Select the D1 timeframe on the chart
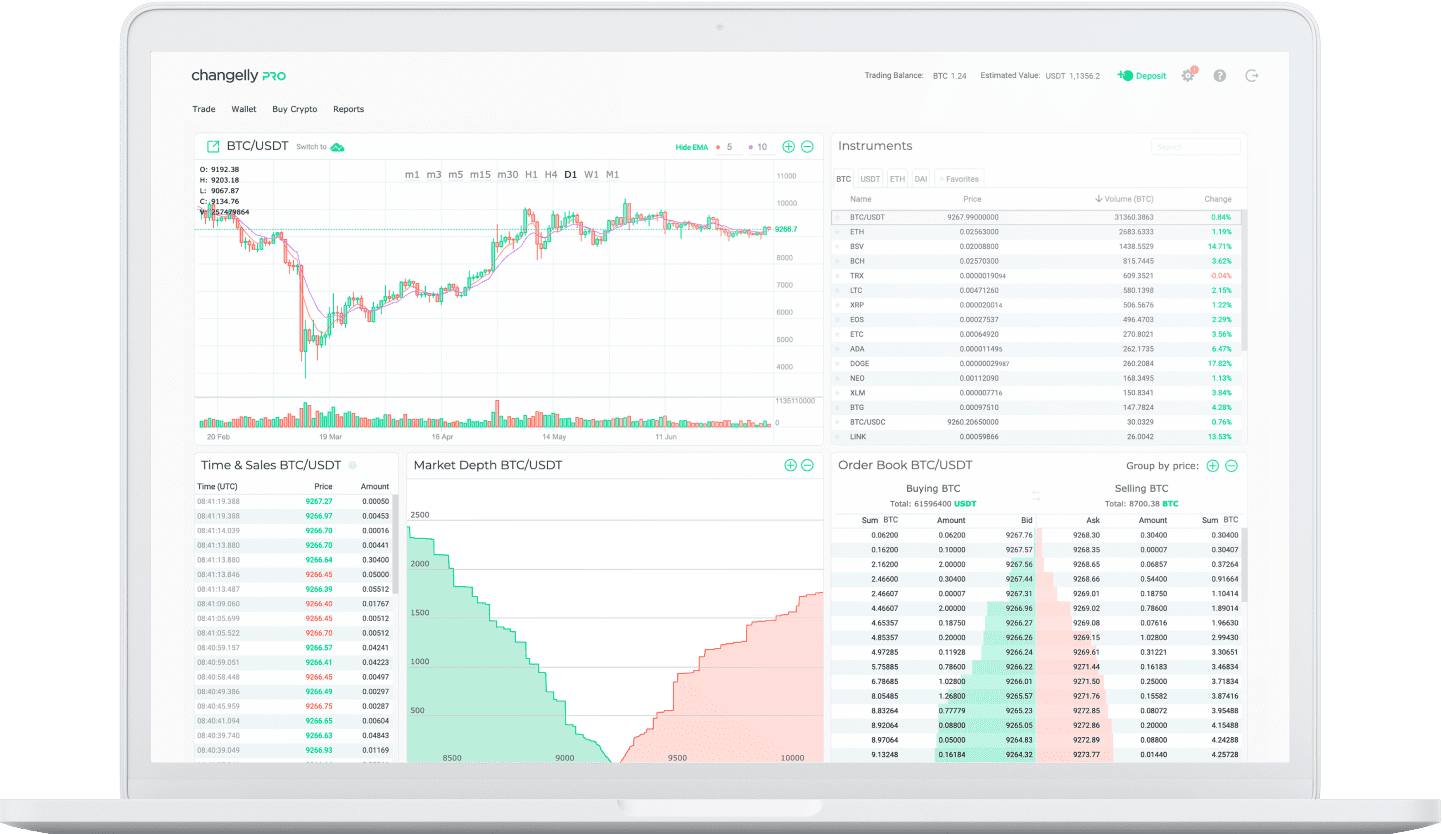This screenshot has height=834, width=1442. pos(570,174)
